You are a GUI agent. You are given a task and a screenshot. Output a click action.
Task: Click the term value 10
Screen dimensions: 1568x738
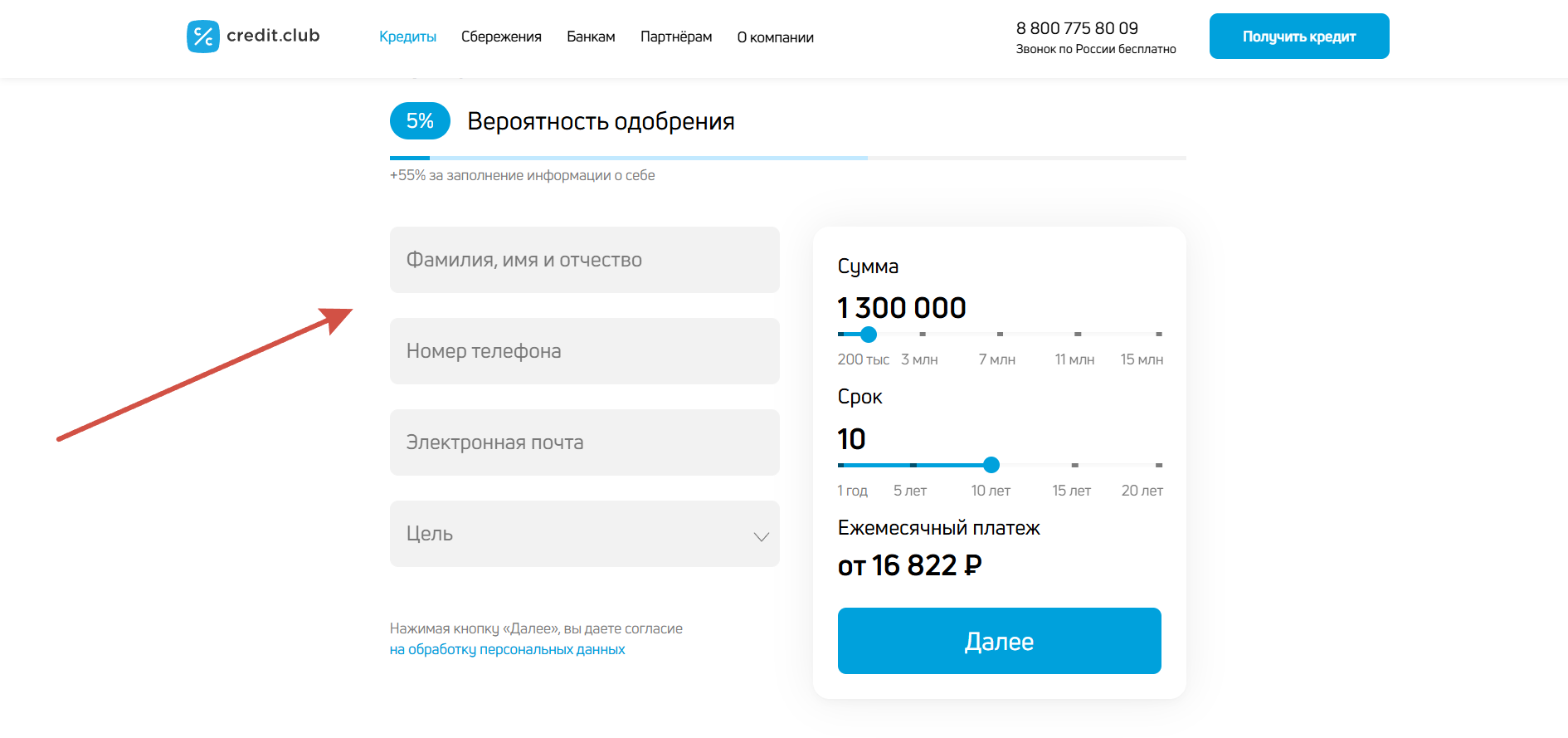pyautogui.click(x=851, y=439)
